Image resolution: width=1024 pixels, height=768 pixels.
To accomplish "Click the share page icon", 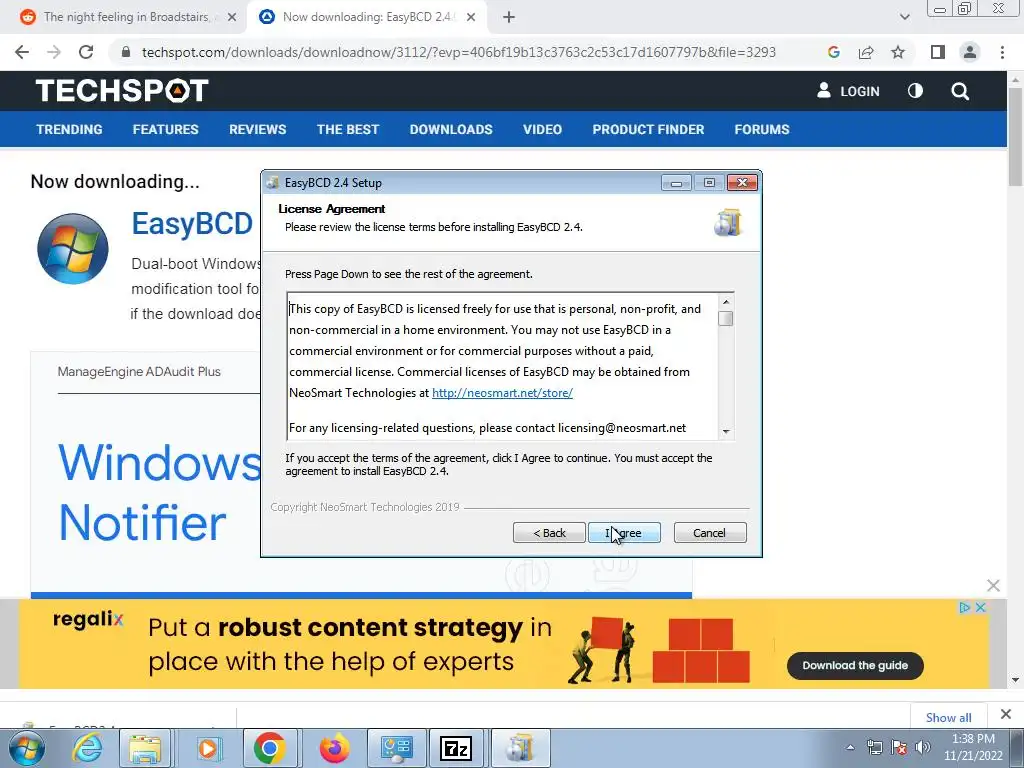I will (866, 52).
